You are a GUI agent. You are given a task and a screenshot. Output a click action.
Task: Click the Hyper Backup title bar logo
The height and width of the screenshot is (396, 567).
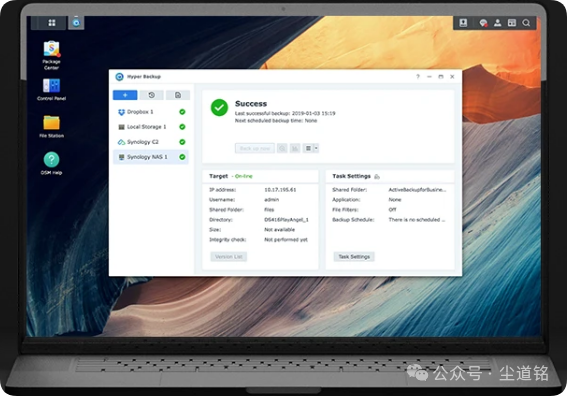pos(119,77)
